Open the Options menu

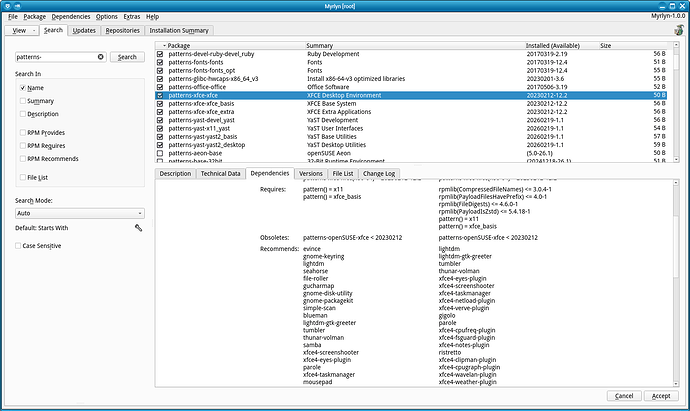[x=106, y=17]
